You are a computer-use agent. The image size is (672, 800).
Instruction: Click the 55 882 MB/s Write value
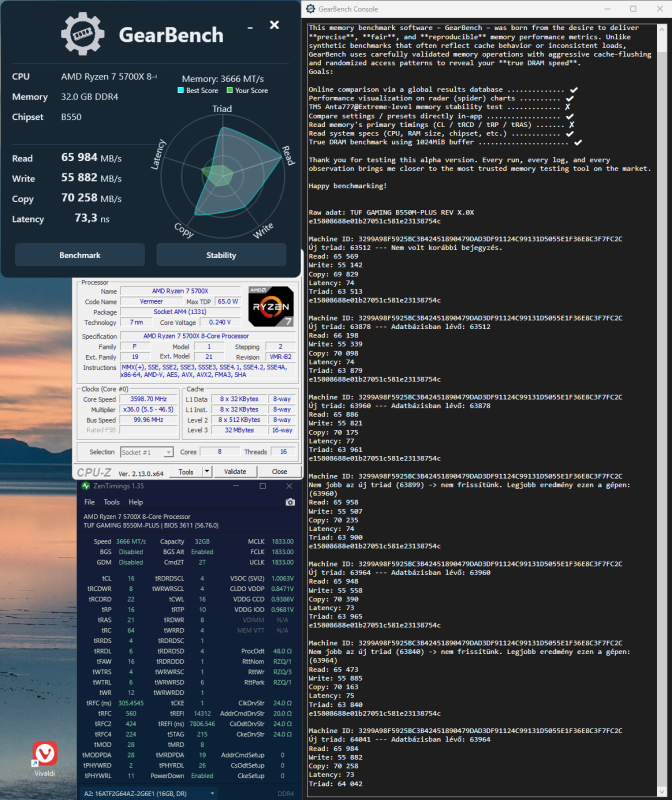click(91, 178)
